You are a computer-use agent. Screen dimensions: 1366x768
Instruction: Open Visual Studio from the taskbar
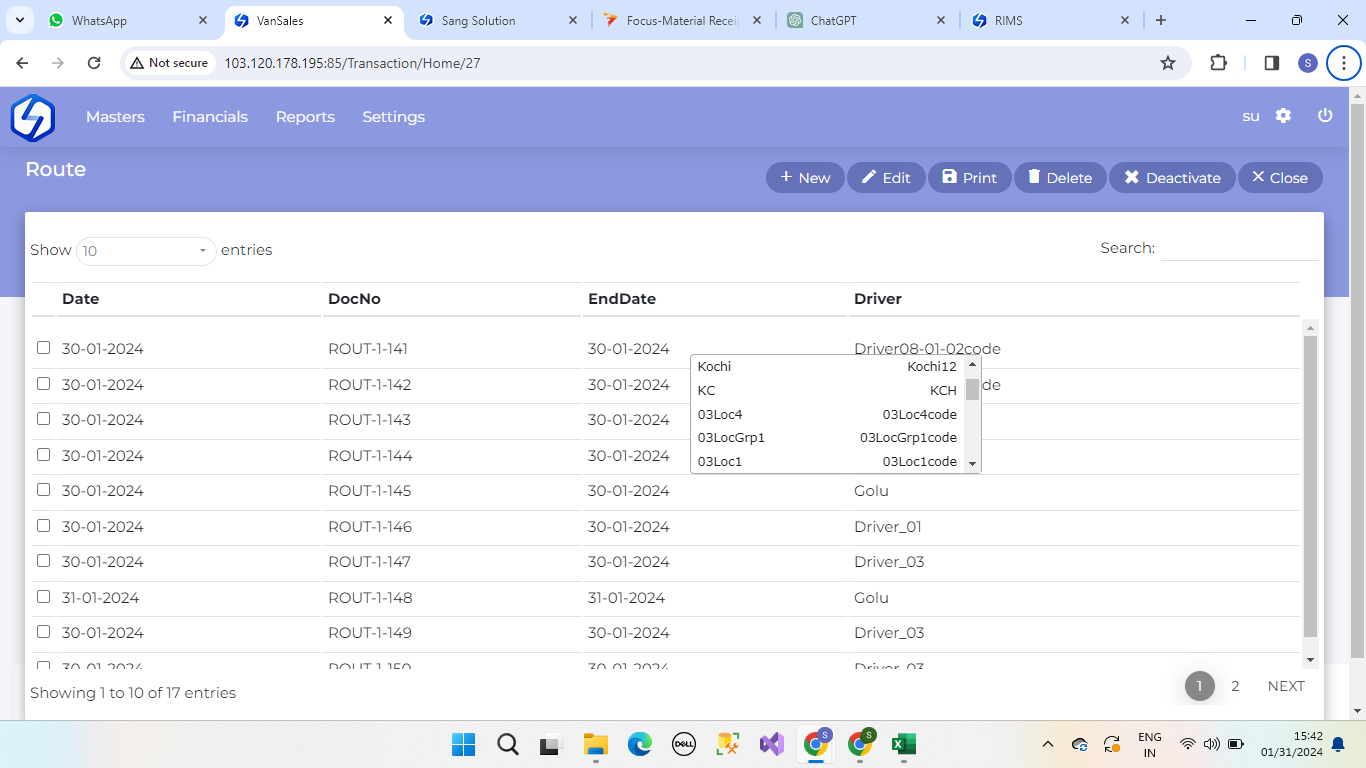(771, 744)
